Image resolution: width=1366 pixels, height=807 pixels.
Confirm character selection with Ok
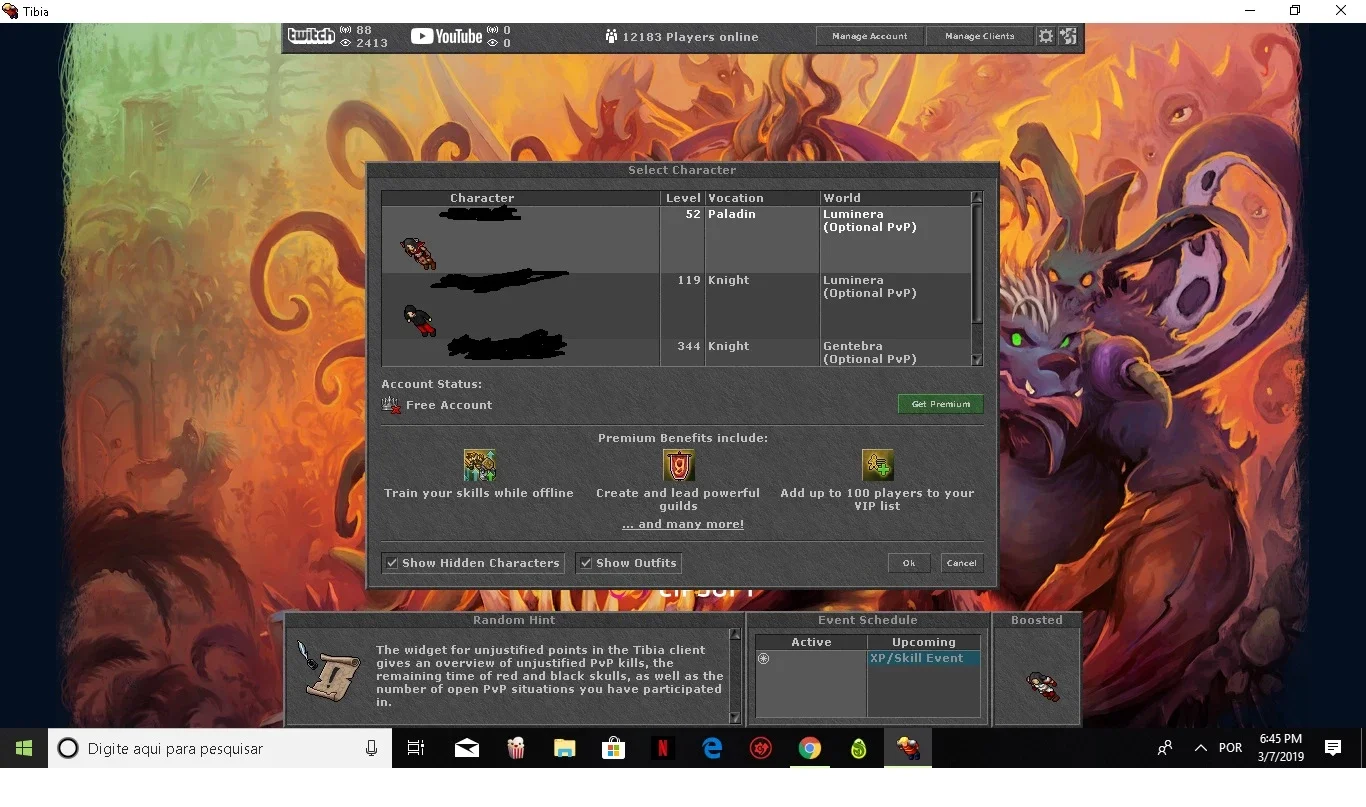coord(909,563)
